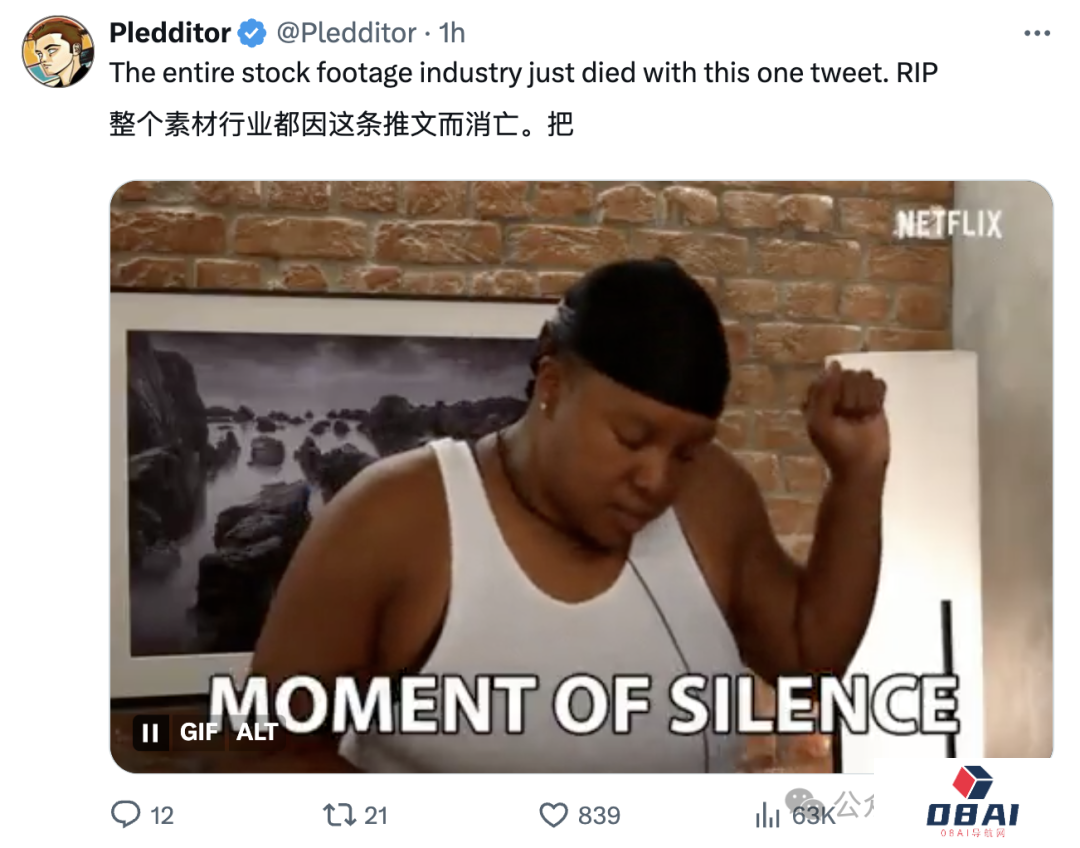Screen dimensions: 1080x848
Task: Select the Chinese translated tweet text
Action: pyautogui.click(x=342, y=125)
